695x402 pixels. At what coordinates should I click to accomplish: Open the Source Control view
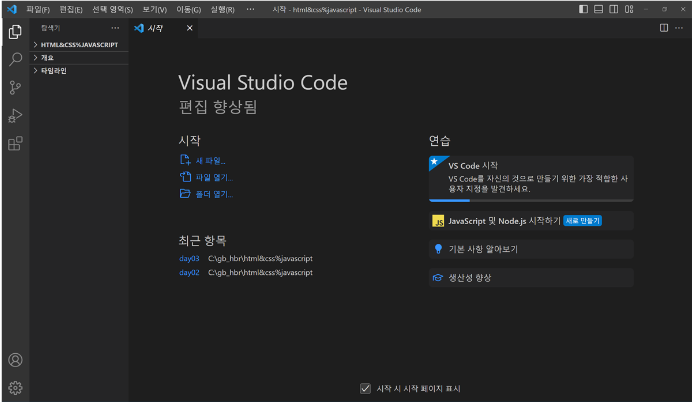coord(15,87)
